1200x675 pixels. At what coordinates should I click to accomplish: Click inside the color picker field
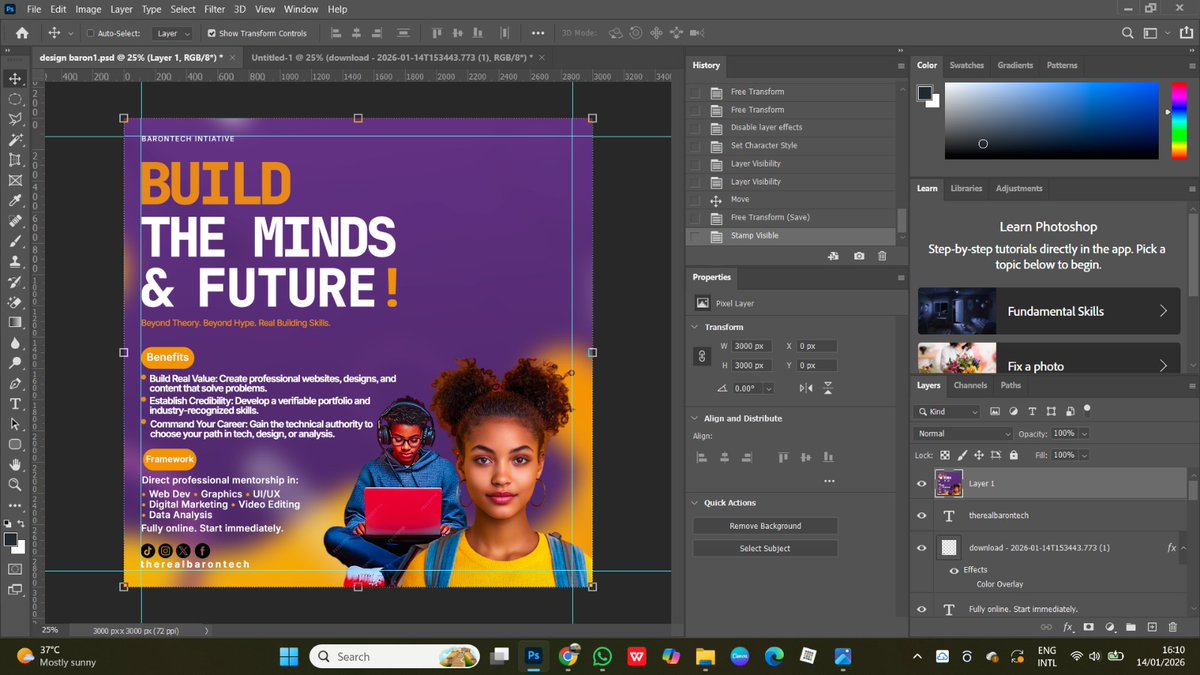(1051, 120)
